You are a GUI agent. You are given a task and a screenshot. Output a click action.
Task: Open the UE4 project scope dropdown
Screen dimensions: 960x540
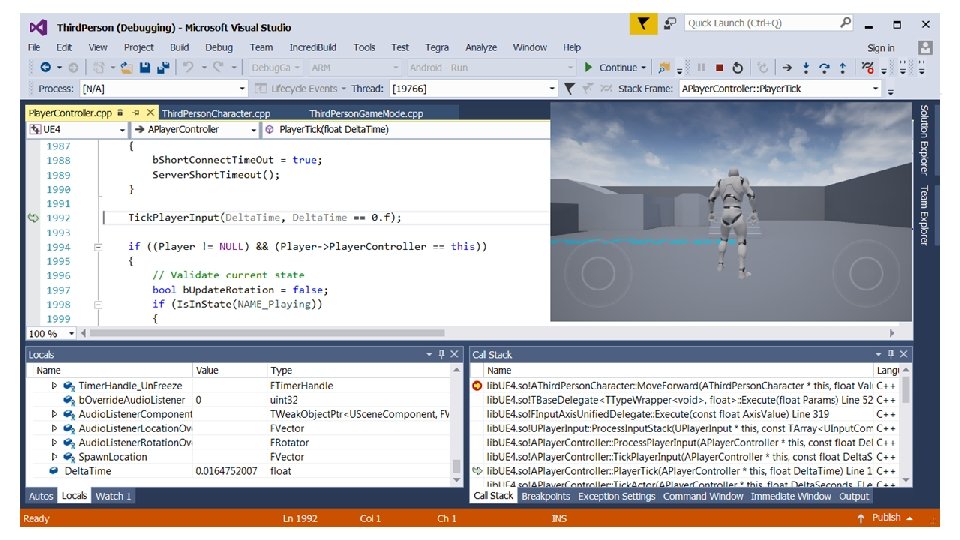click(122, 130)
